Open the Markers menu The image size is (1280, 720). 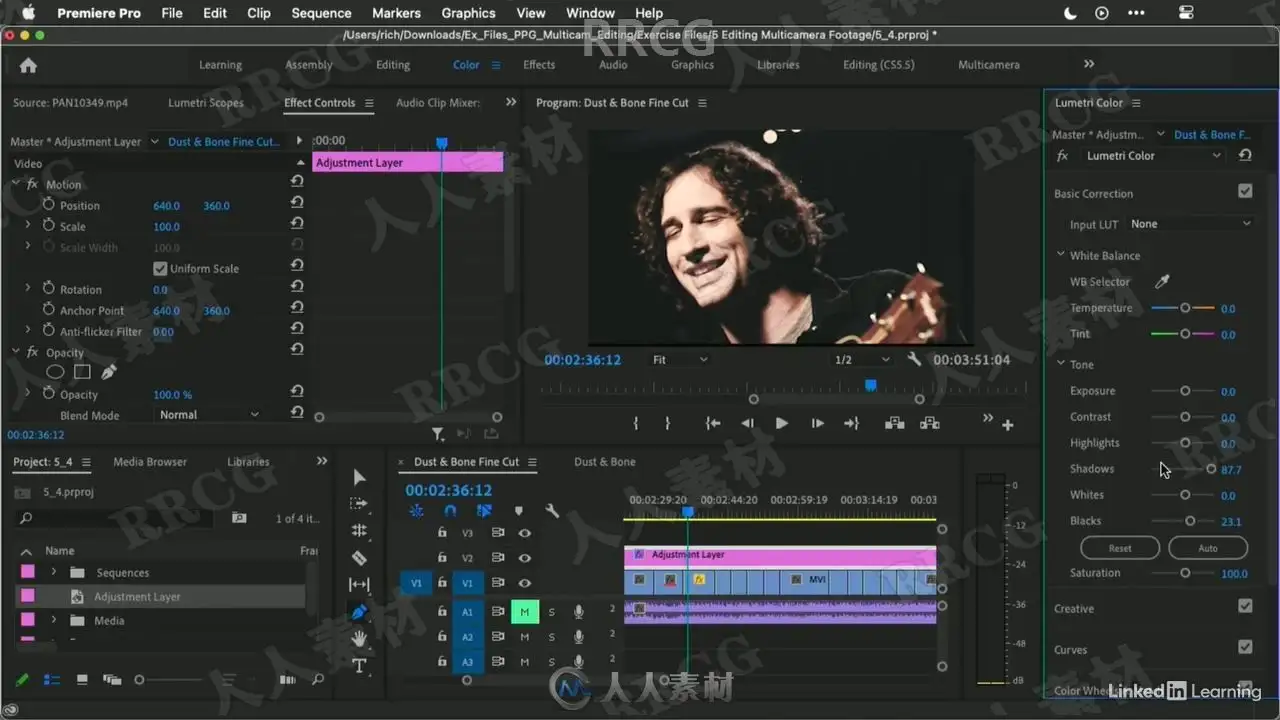tap(396, 13)
